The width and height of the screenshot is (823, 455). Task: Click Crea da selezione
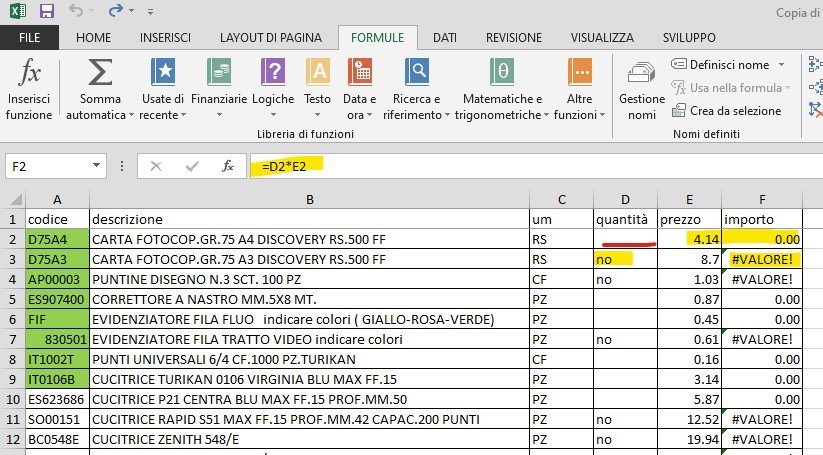click(726, 111)
